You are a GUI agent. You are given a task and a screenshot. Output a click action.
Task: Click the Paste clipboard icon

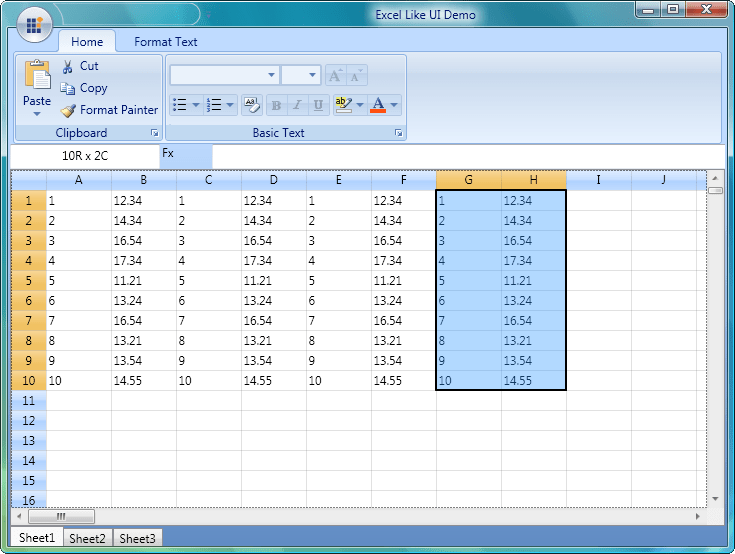(37, 78)
